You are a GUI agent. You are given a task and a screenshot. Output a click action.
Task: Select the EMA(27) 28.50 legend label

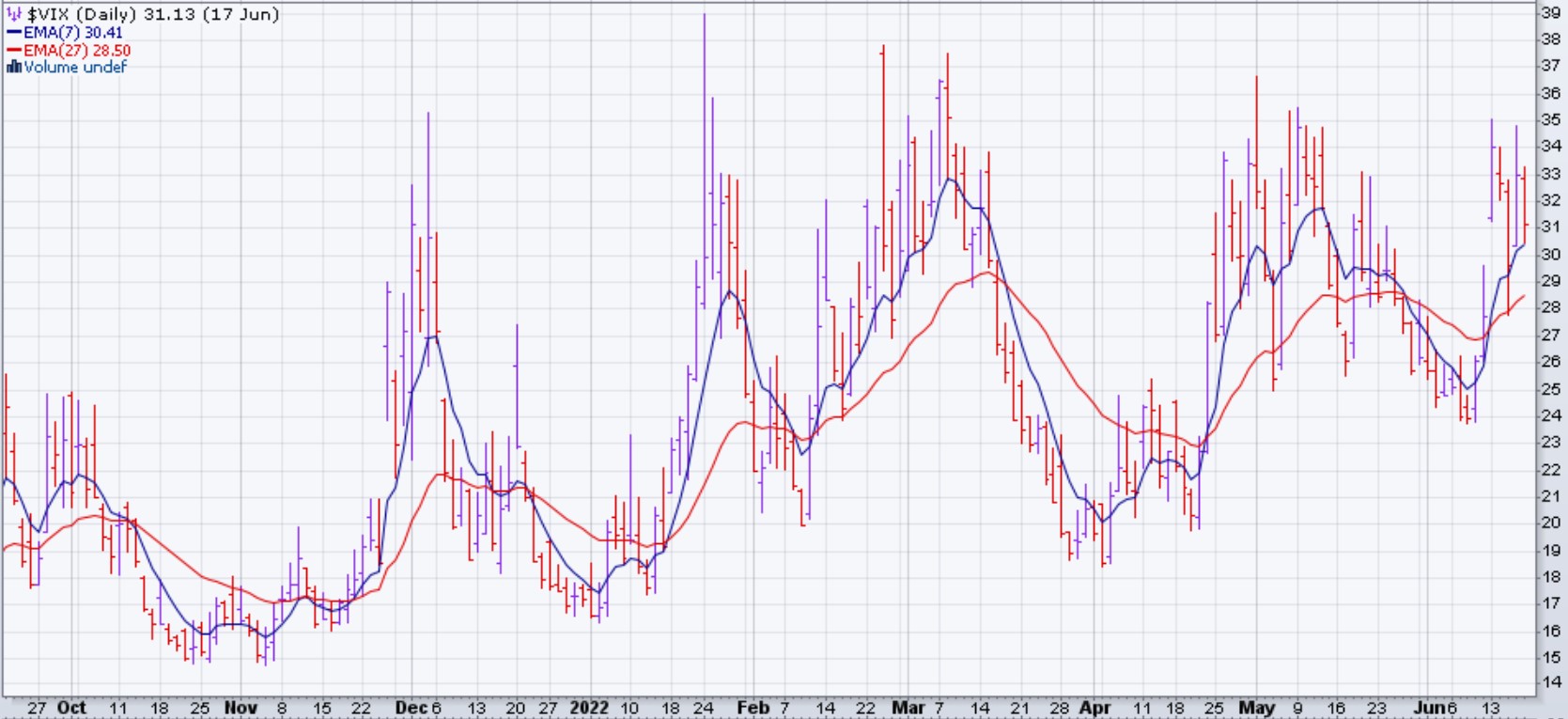coord(77,51)
